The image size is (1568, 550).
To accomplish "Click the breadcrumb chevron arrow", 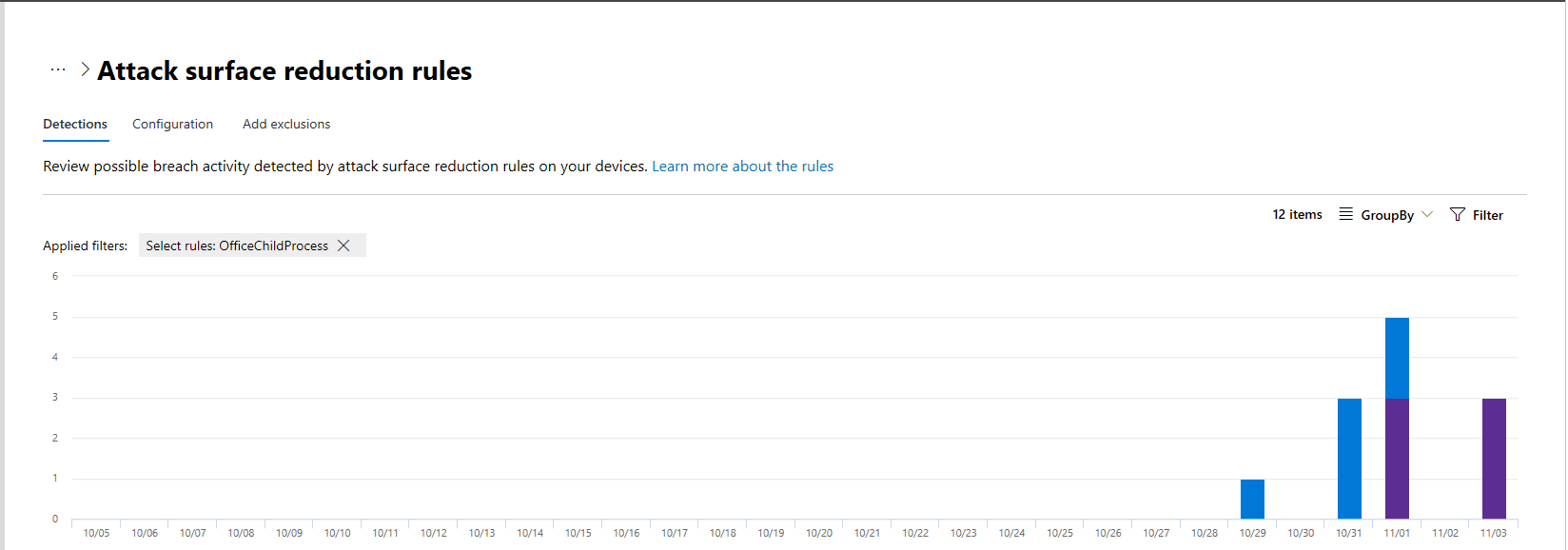I will click(85, 69).
